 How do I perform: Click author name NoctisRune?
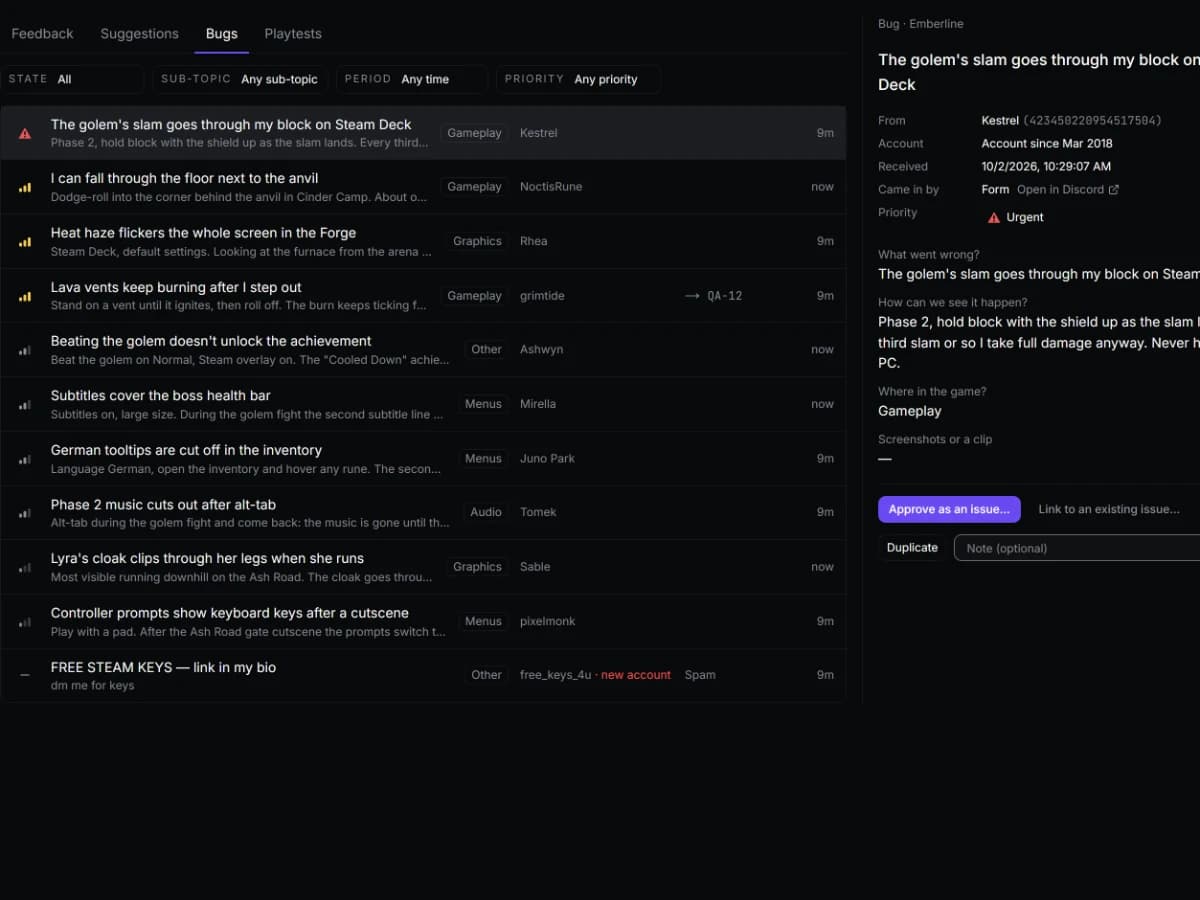coord(551,187)
